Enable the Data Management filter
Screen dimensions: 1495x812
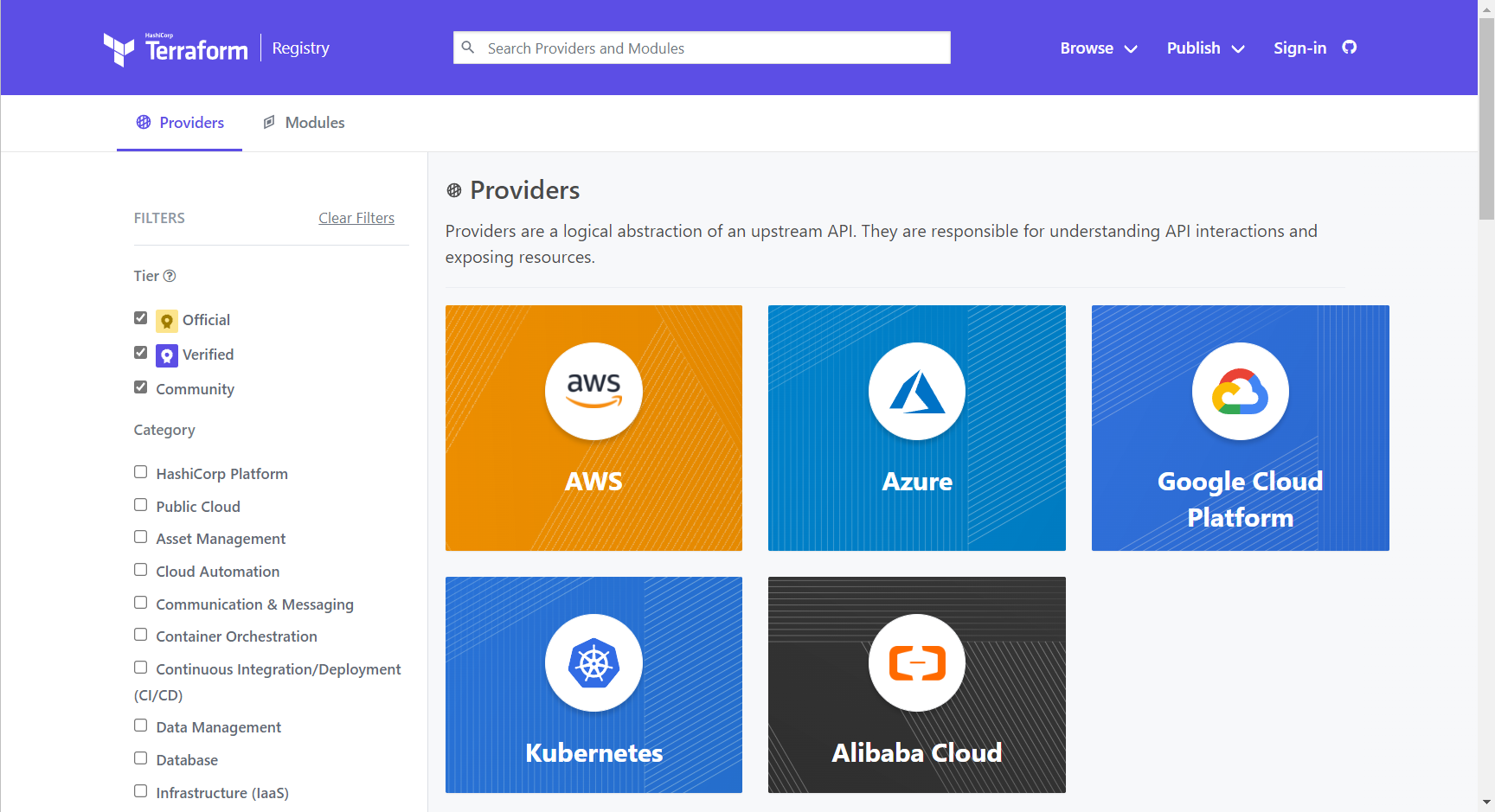coord(140,725)
